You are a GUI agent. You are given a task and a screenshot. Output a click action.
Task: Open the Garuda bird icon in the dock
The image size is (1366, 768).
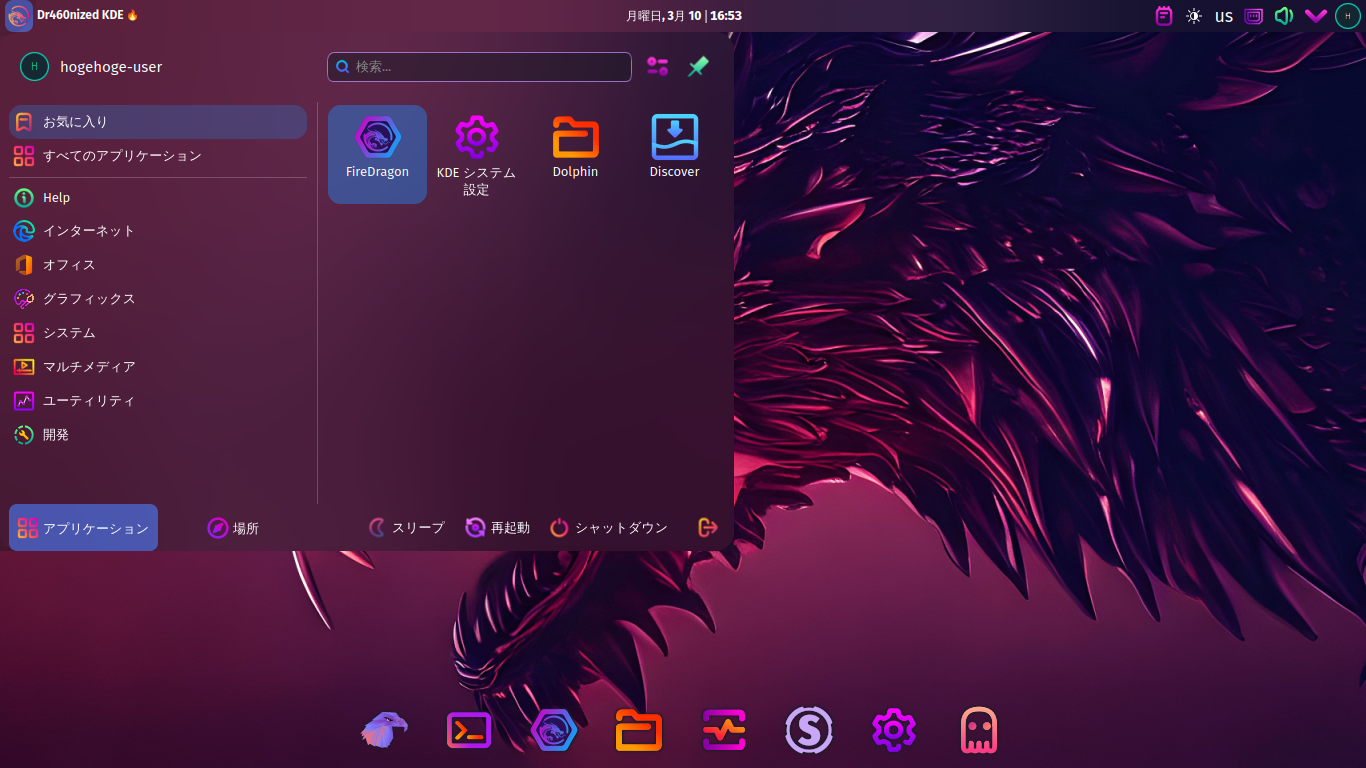pos(384,730)
